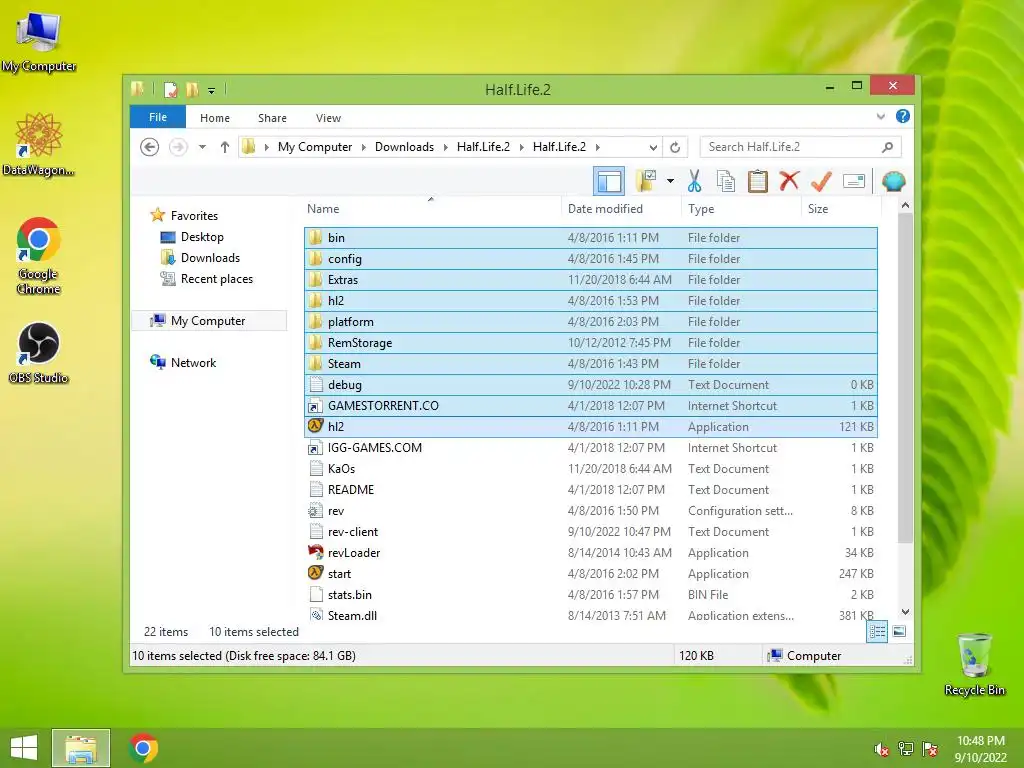The height and width of the screenshot is (768, 1024).
Task: Click the Forward navigation arrow
Action: point(178,147)
